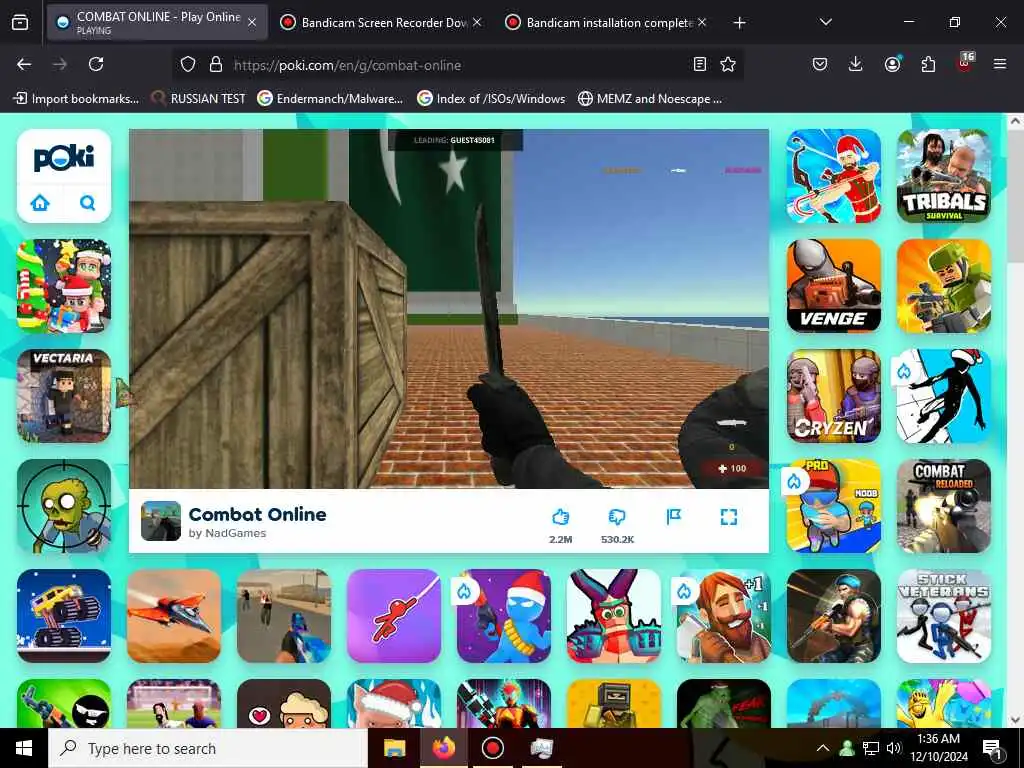Open tracking protection shield icon
This screenshot has height=768, width=1024.
click(x=188, y=64)
